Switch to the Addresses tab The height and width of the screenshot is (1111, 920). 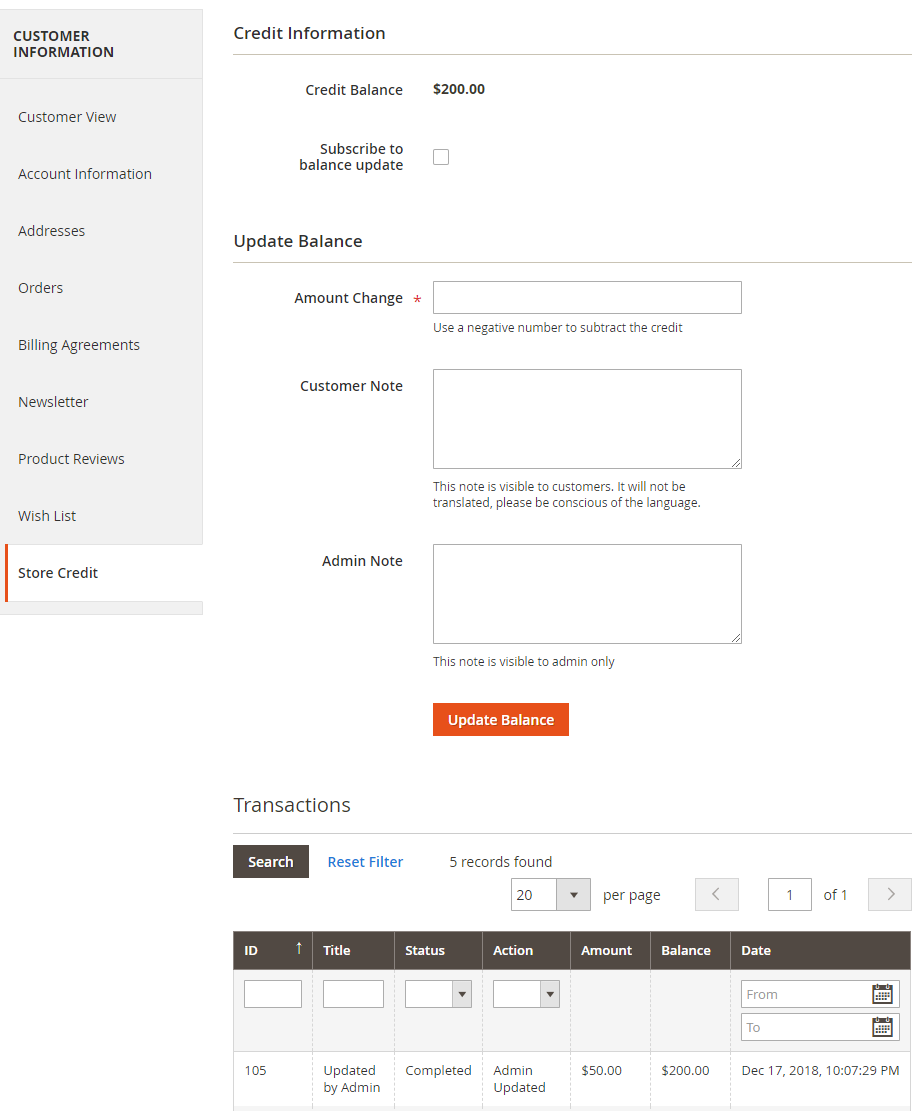52,231
